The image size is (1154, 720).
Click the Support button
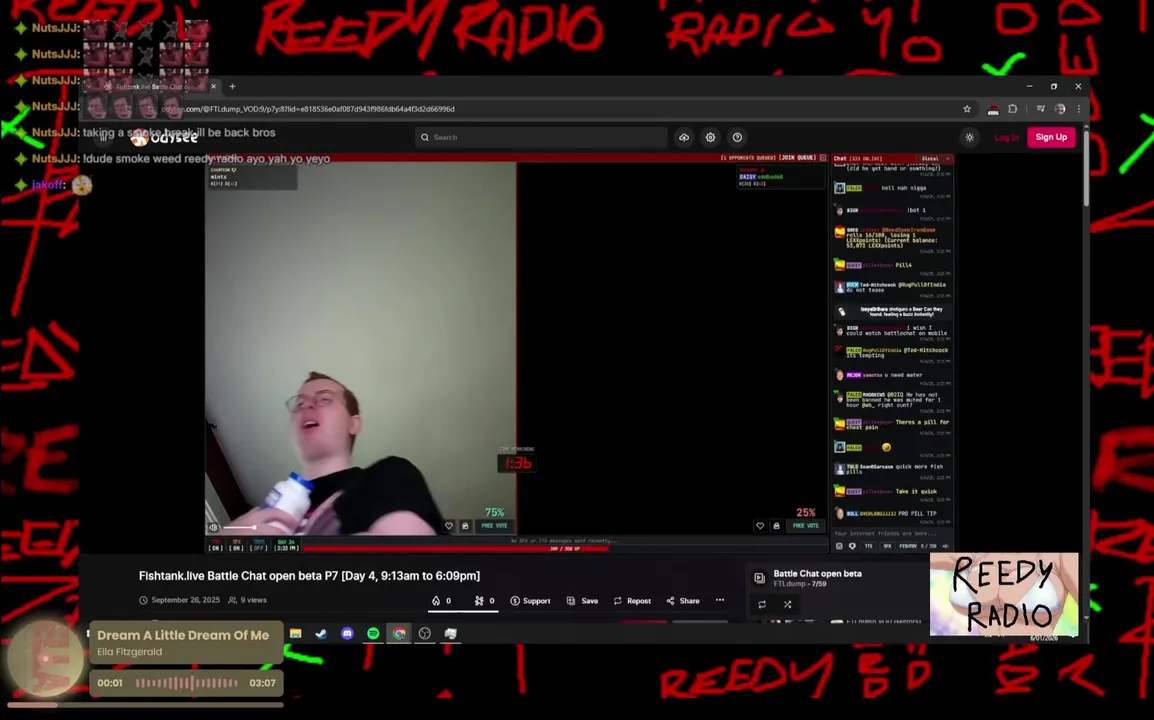530,601
